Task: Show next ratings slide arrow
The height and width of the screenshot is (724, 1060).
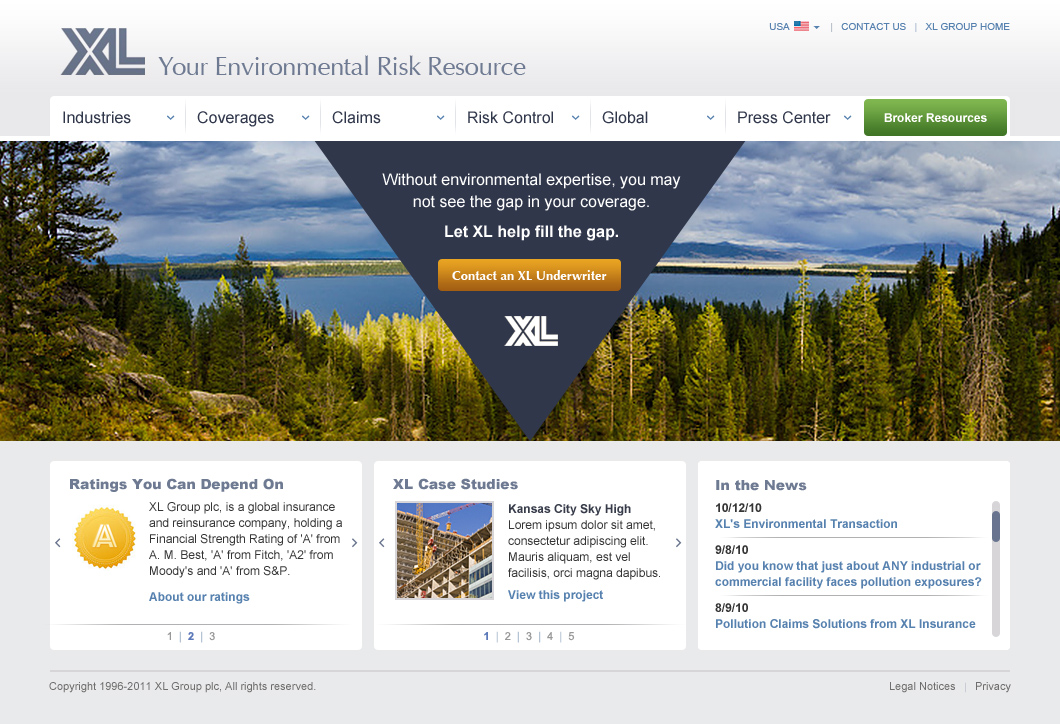Action: 354,542
